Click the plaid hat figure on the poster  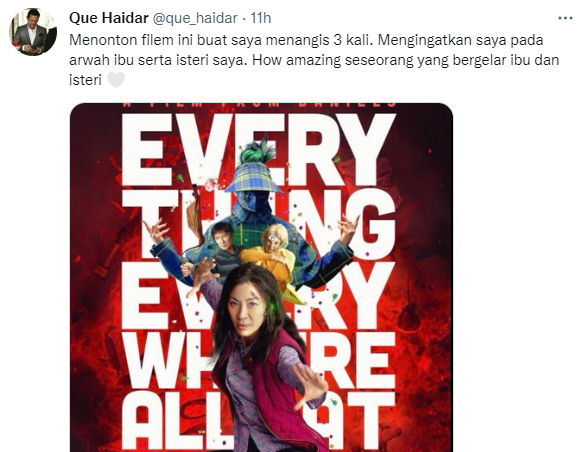tap(254, 186)
